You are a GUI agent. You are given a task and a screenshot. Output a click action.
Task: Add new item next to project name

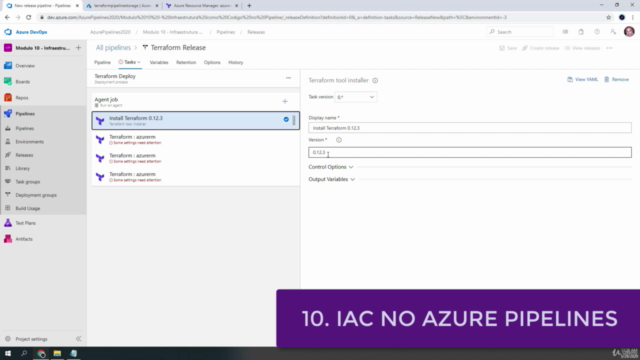coord(78,48)
